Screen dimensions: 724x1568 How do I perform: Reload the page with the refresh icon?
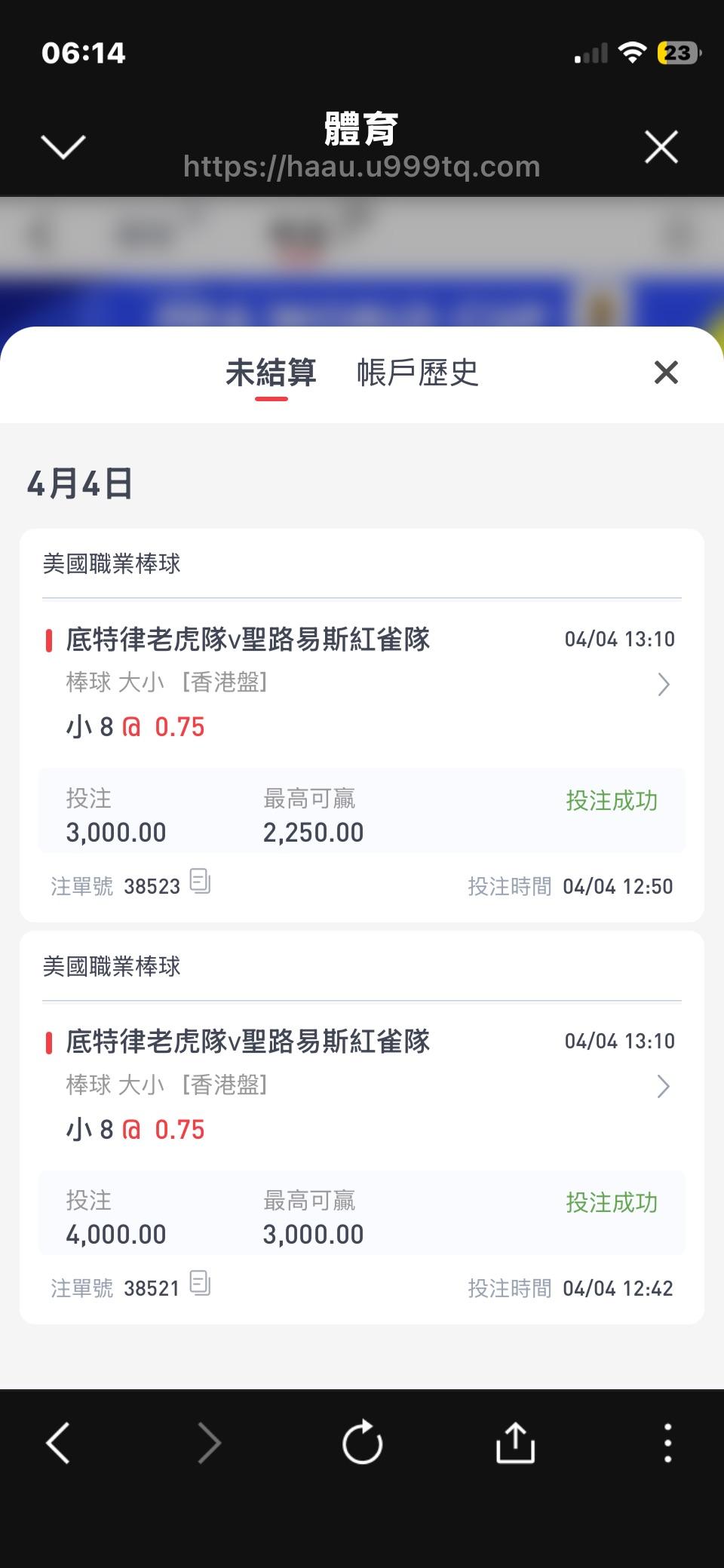(x=362, y=1442)
